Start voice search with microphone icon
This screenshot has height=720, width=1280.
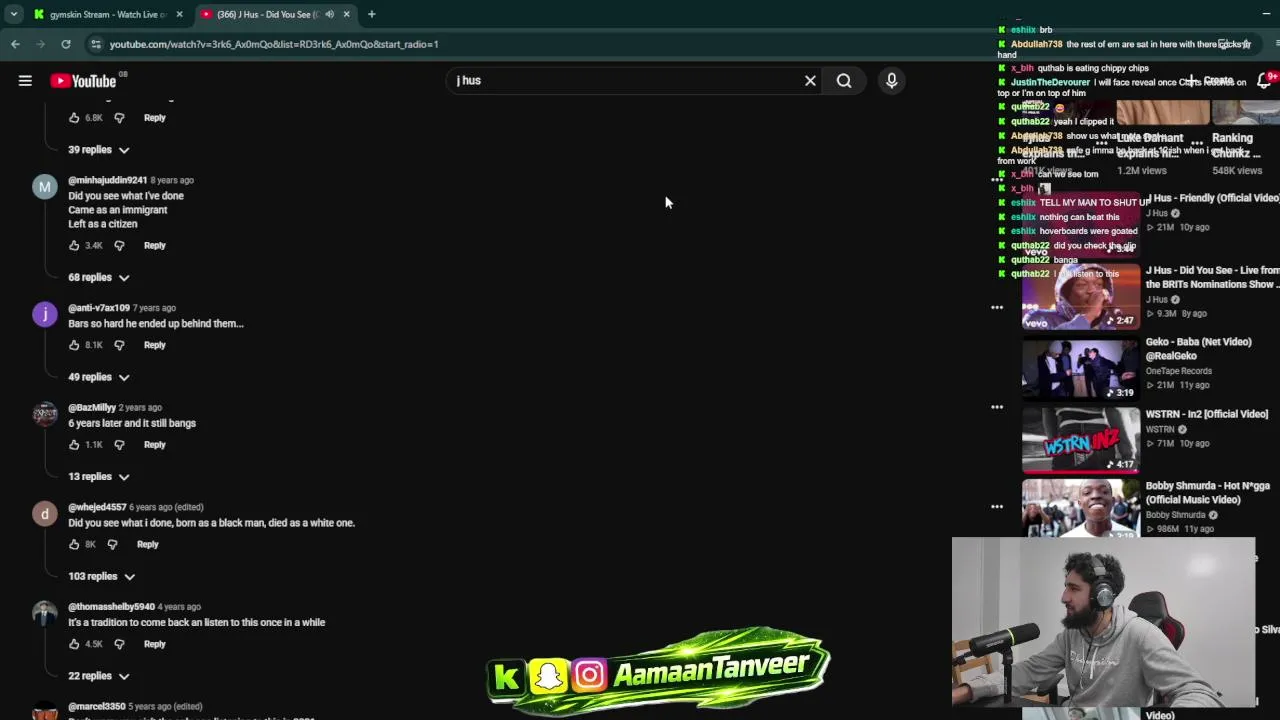pos(892,81)
